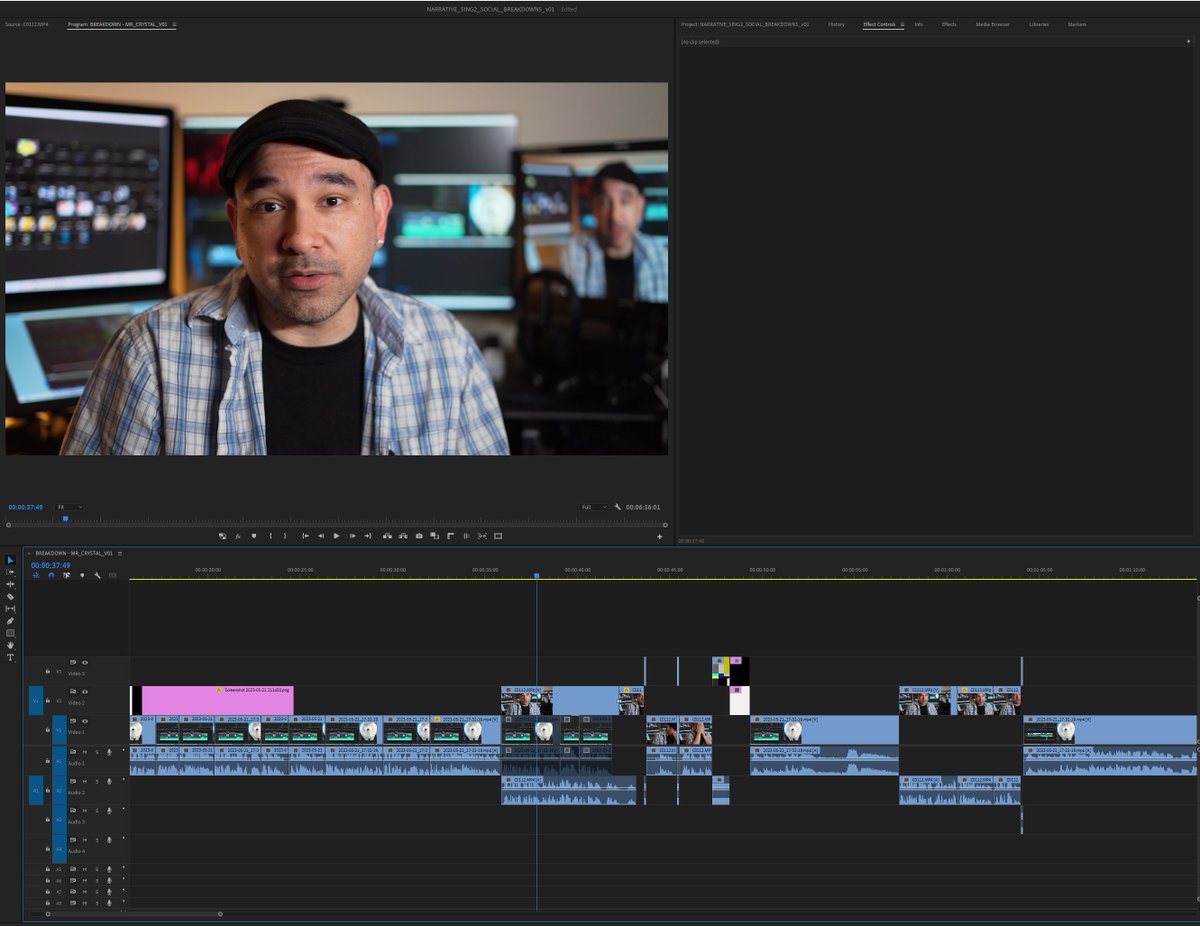This screenshot has height=926, width=1200.
Task: Toggle safe margins in program monitor
Action: [x=498, y=536]
